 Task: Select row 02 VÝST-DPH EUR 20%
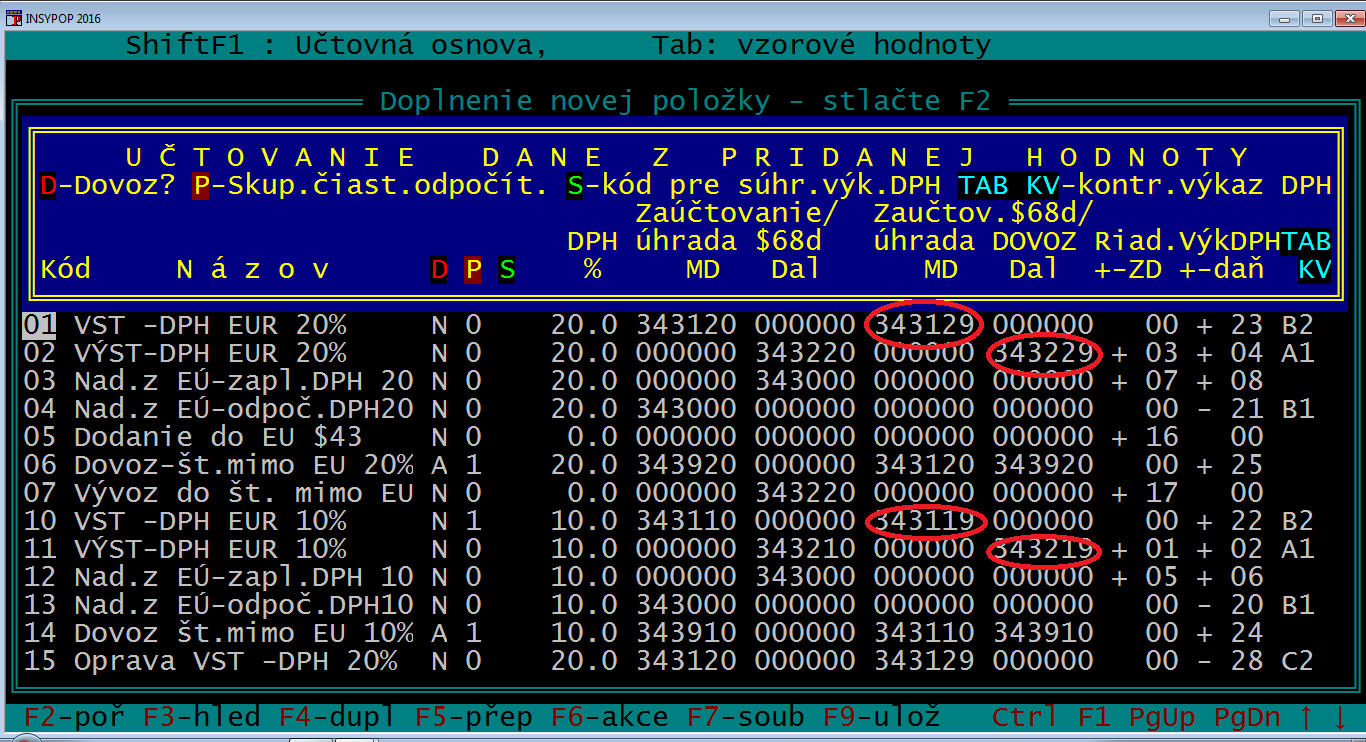[668, 353]
